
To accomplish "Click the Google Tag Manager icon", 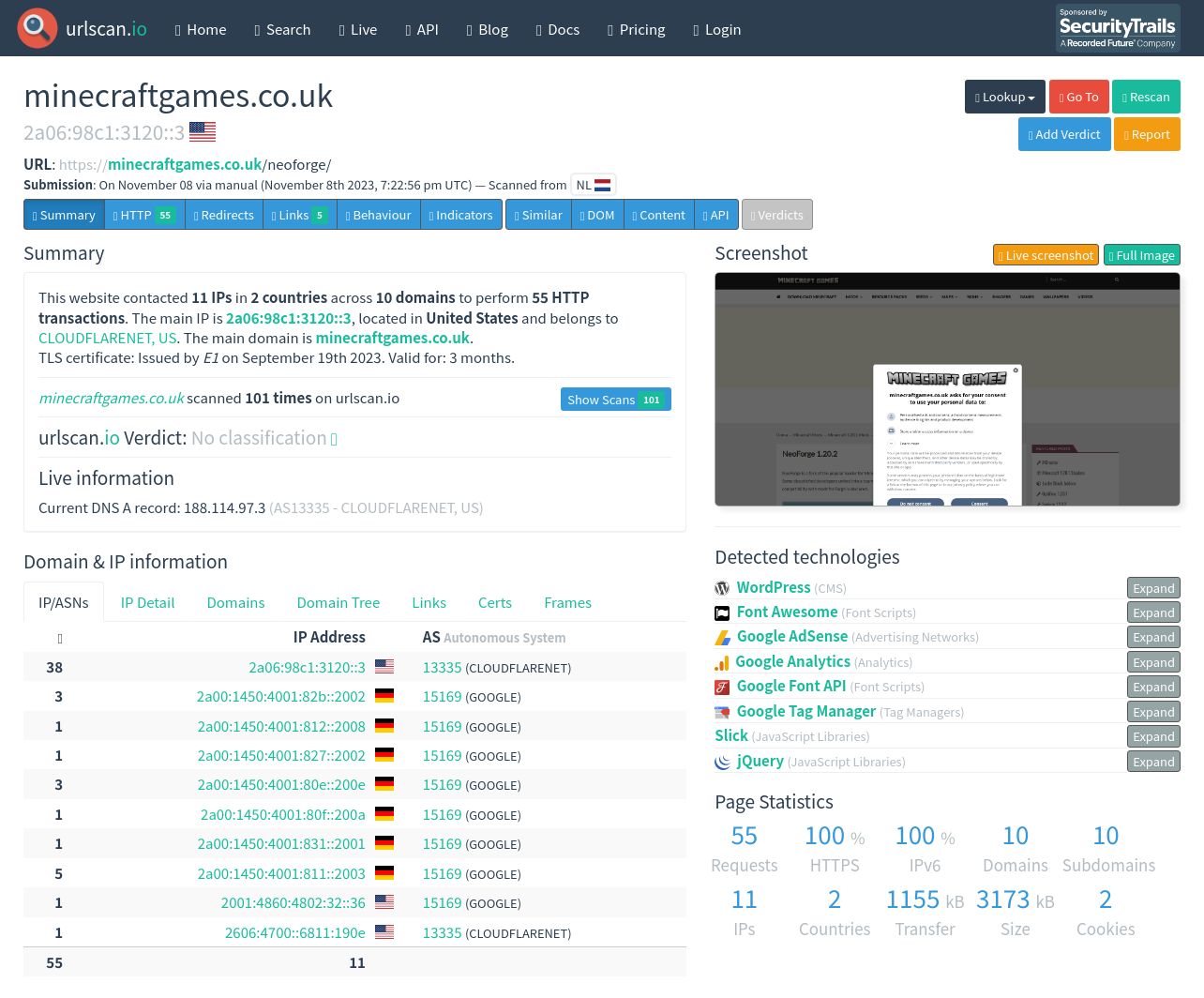I will [722, 712].
